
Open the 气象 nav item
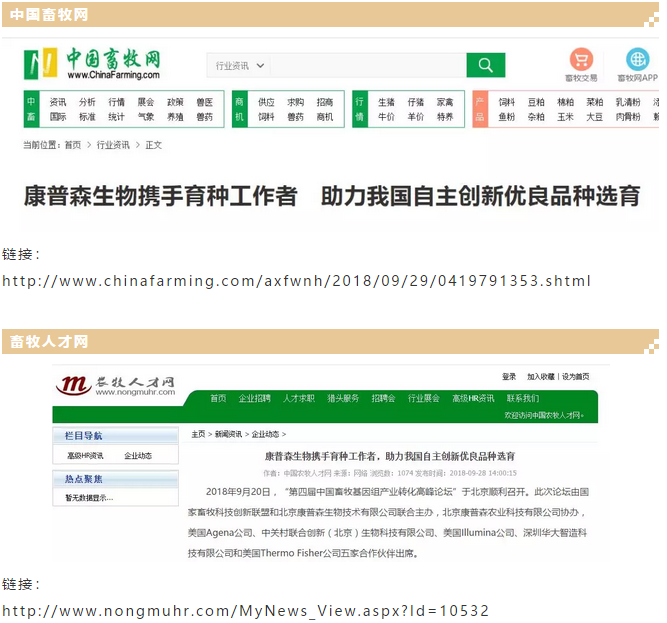point(146,117)
